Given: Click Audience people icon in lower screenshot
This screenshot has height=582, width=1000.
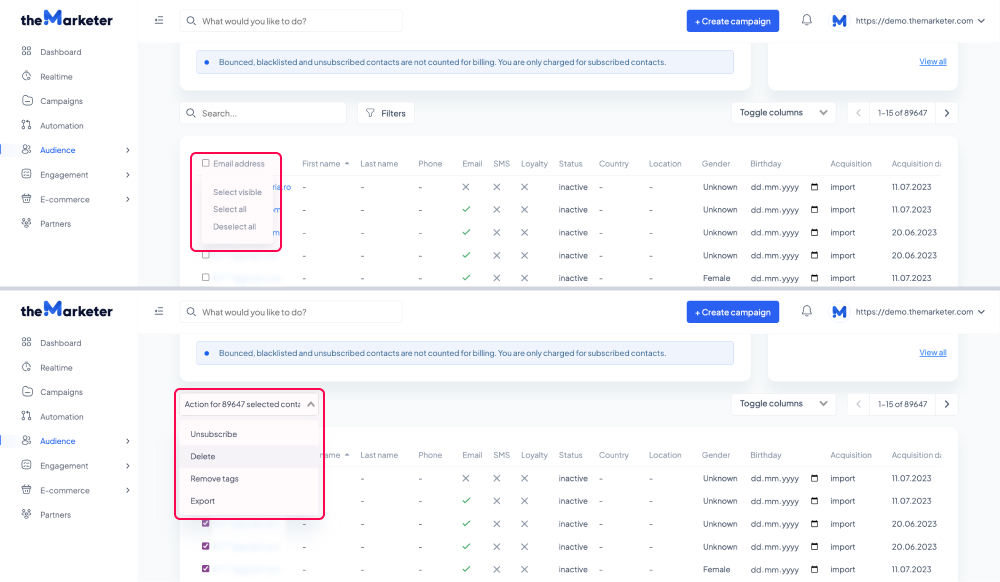Looking at the screenshot, I should tap(26, 440).
